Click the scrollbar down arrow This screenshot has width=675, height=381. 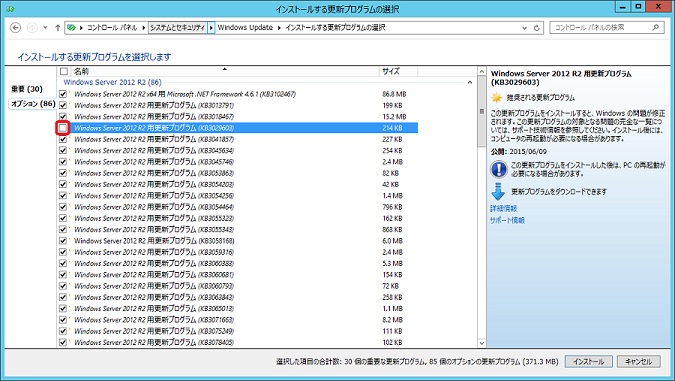tap(482, 343)
